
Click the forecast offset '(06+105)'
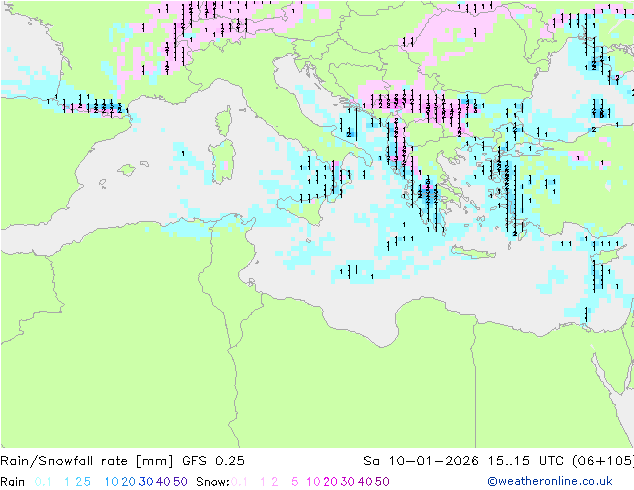tap(603, 461)
